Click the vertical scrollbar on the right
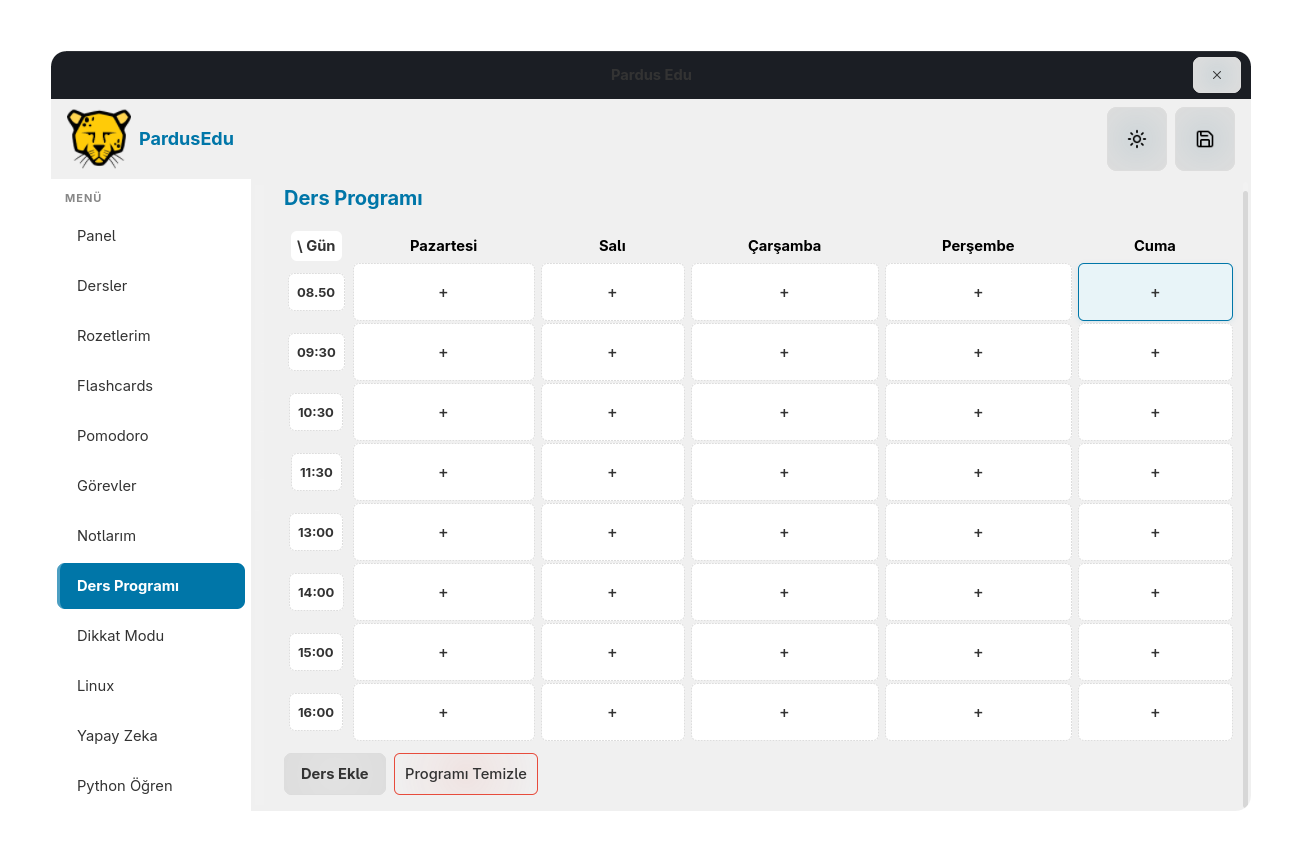Screen dimensions: 1302x862 pyautogui.click(x=1245, y=498)
